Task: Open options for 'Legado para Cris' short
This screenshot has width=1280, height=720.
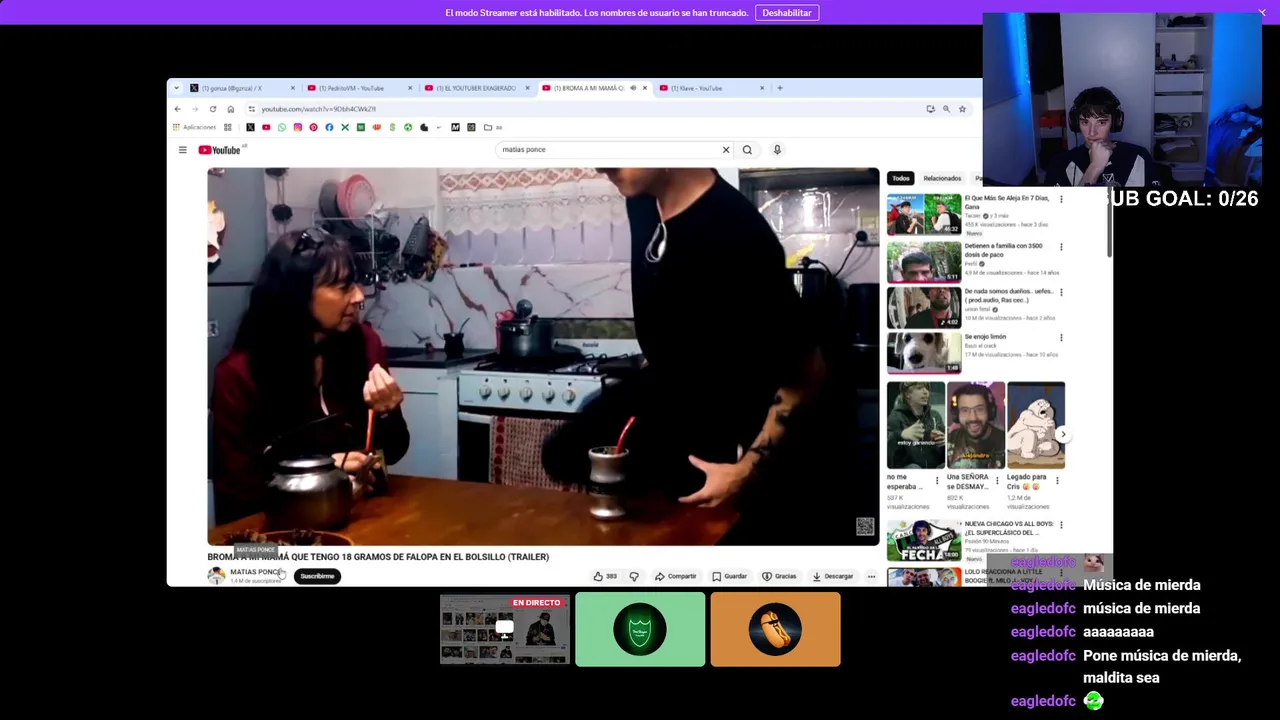Action: (x=1058, y=480)
